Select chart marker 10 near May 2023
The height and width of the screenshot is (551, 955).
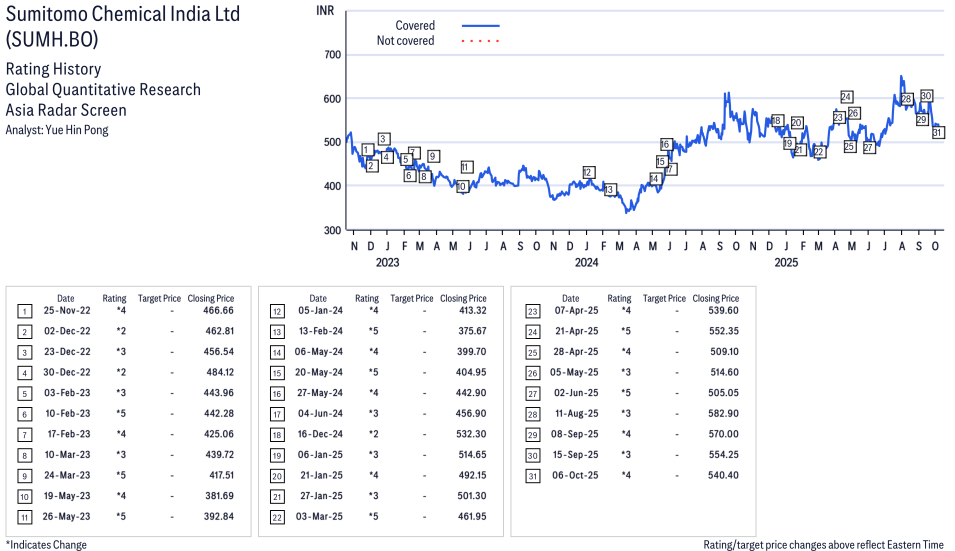[461, 186]
